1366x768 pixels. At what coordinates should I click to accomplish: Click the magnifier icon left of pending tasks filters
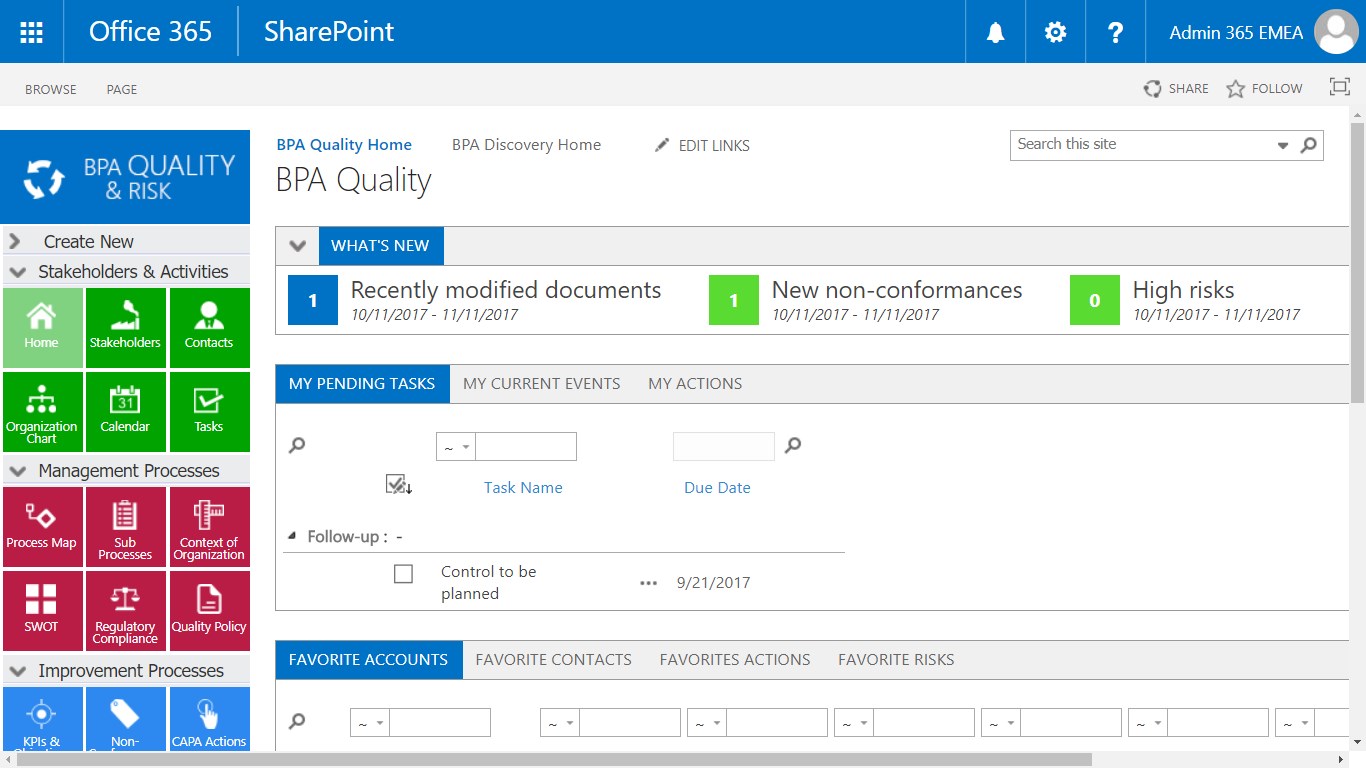point(297,446)
